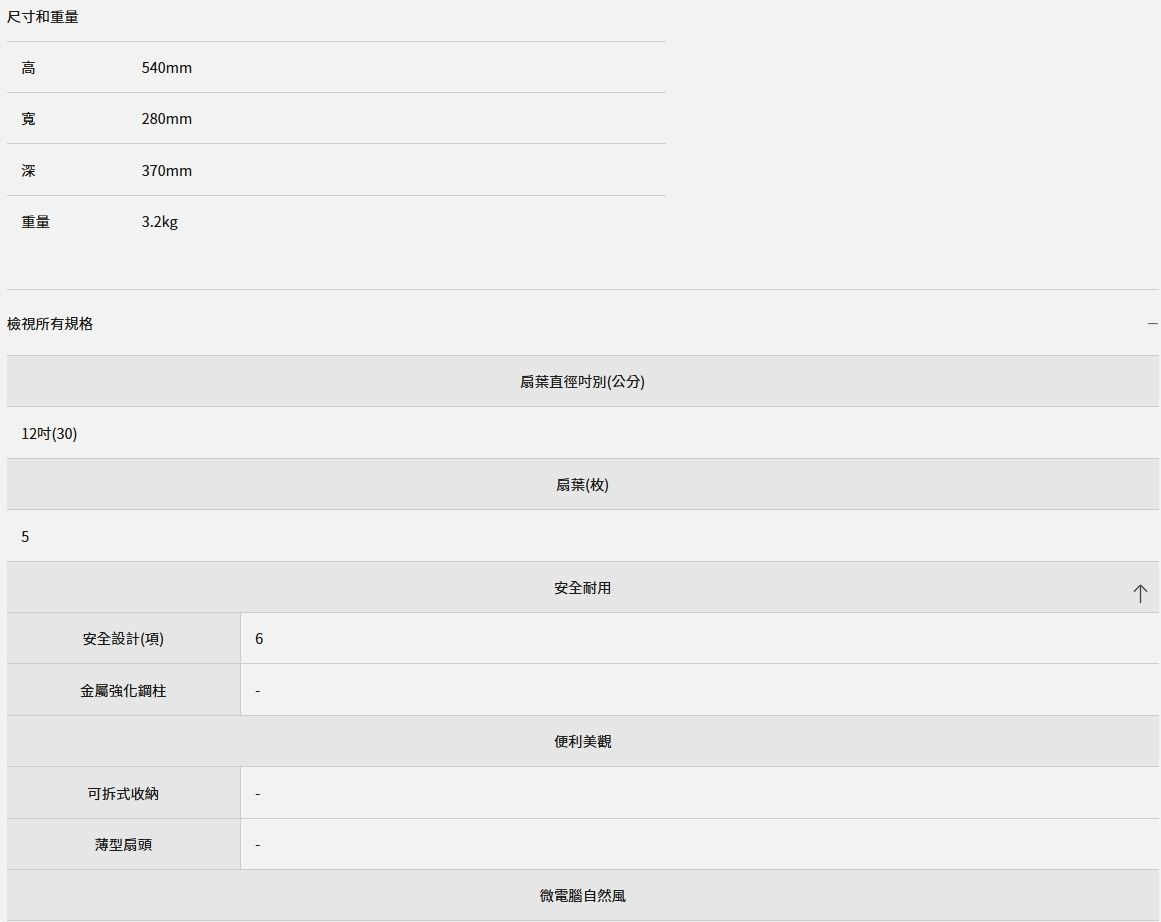
Task: Click the 370mm depth value
Action: [166, 171]
